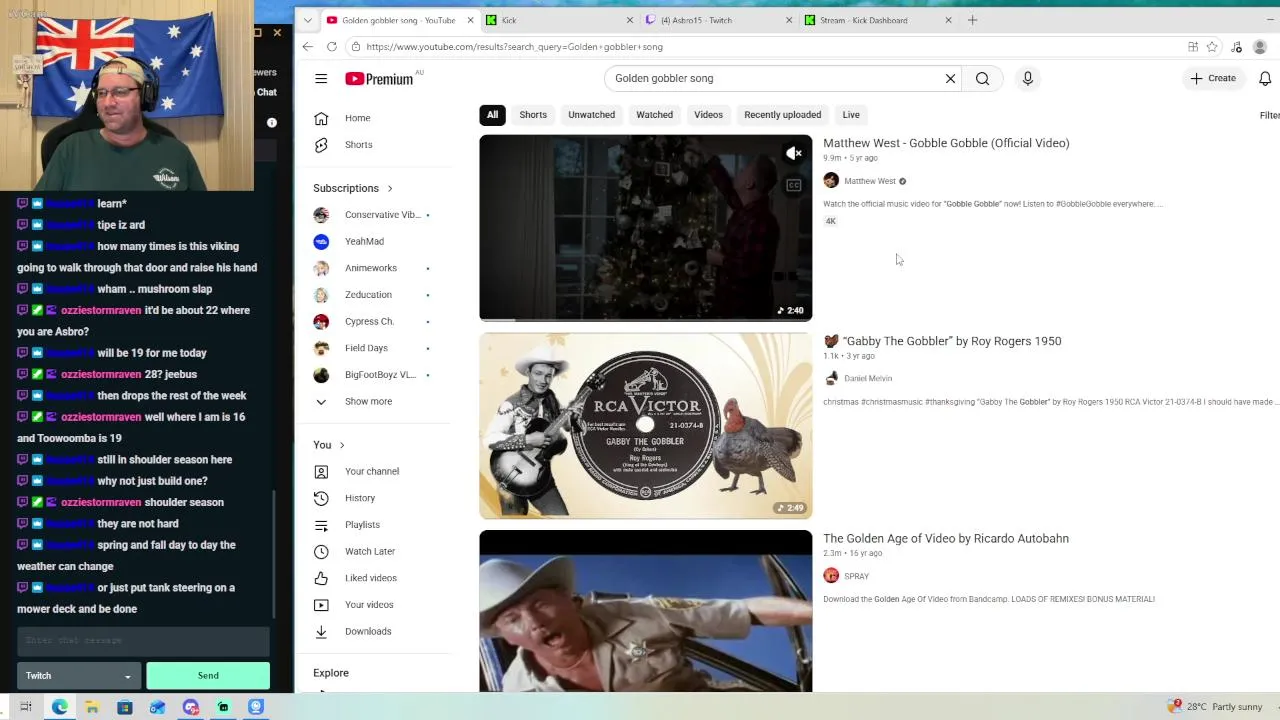The width and height of the screenshot is (1280, 720).
Task: Open the Twitch platform dropdown in chat
Action: (x=78, y=676)
